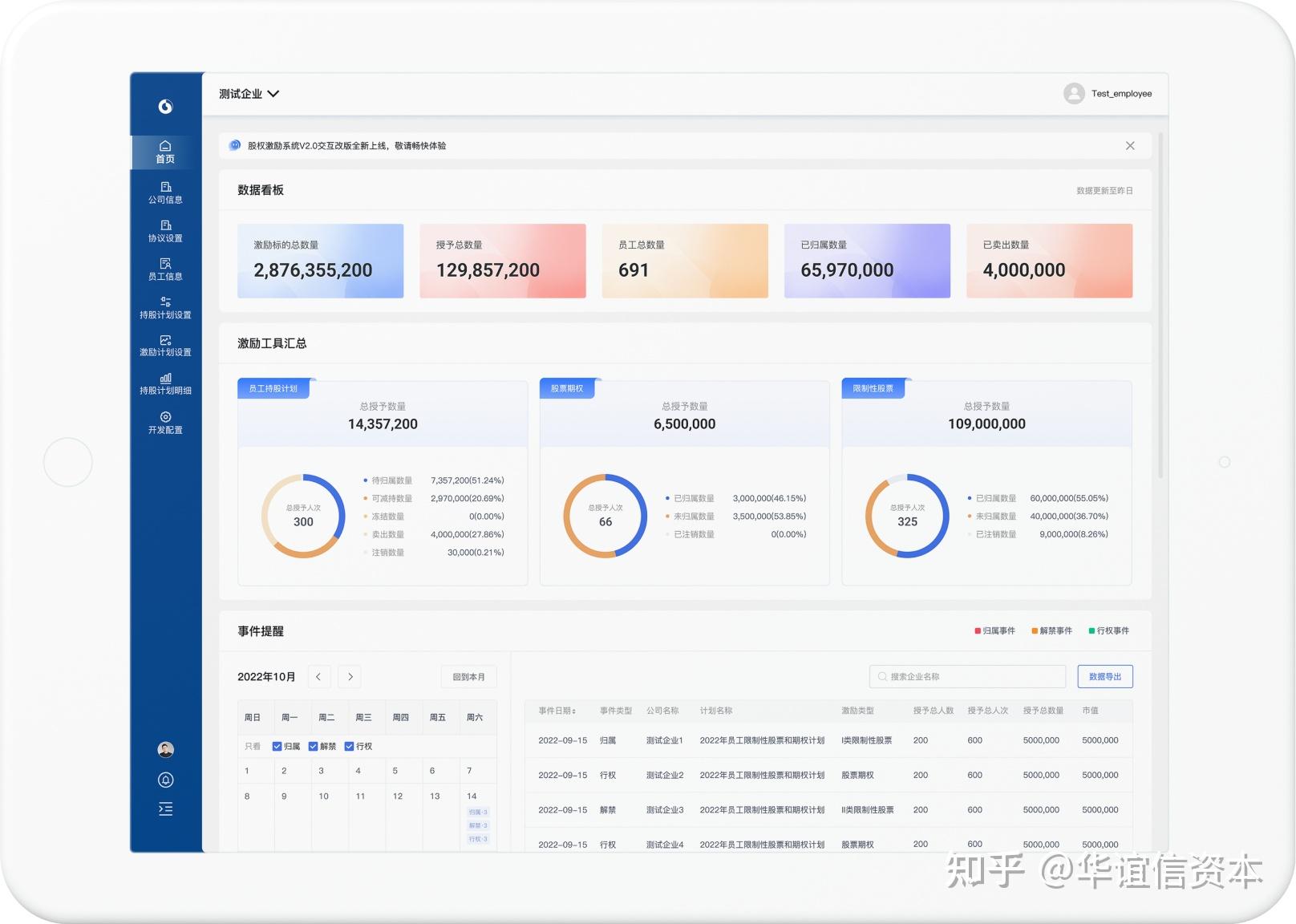1296x924 pixels.
Task: Click the notification bell at sidebar bottom
Action: point(165,780)
